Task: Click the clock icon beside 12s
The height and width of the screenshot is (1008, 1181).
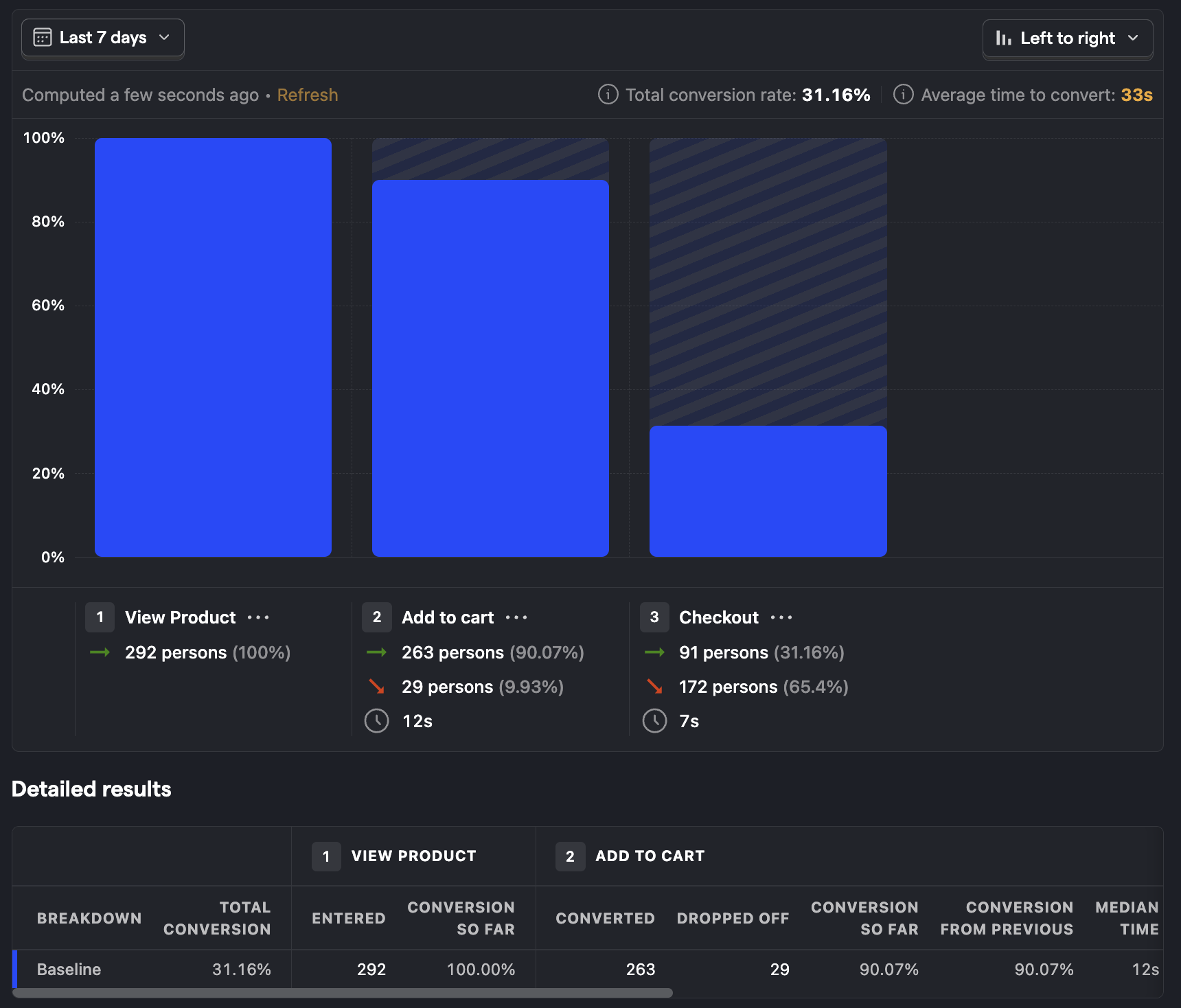Action: [x=377, y=721]
